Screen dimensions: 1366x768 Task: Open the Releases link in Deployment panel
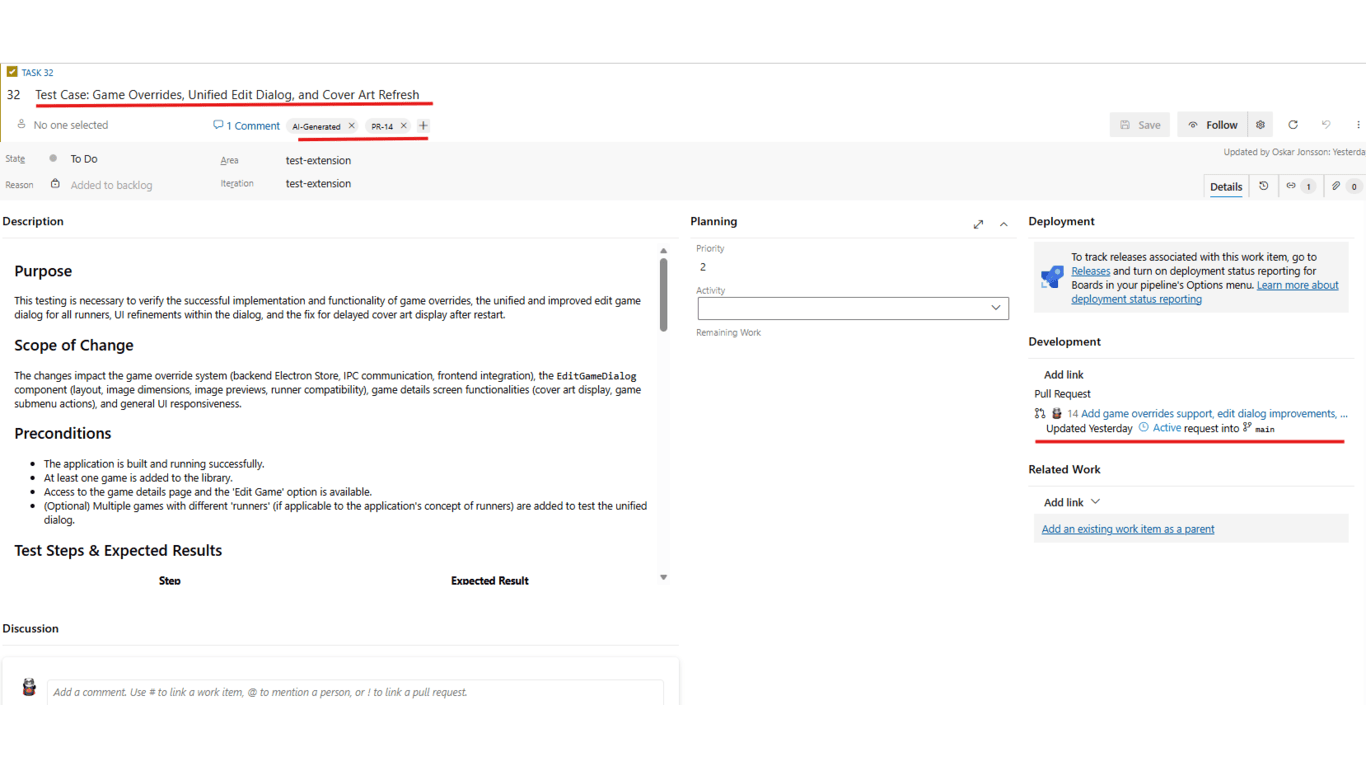1090,270
